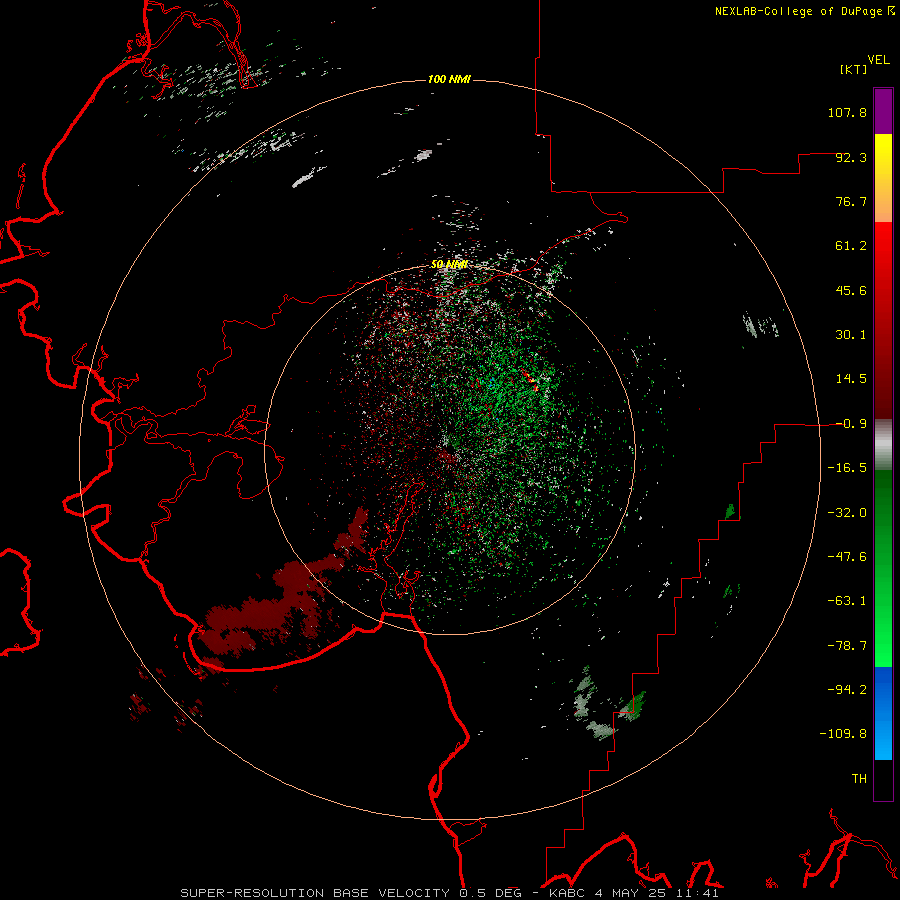This screenshot has width=900, height=900.
Task: Pick the green color bar segment
Action: (x=883, y=568)
